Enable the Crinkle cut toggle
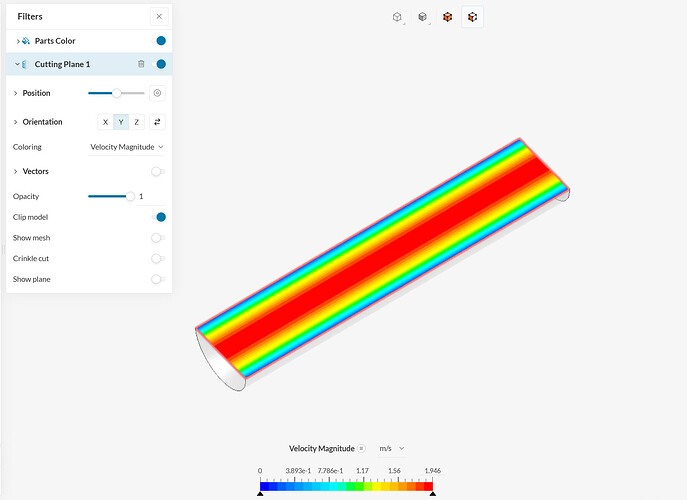The height and width of the screenshot is (500, 687). click(x=158, y=259)
